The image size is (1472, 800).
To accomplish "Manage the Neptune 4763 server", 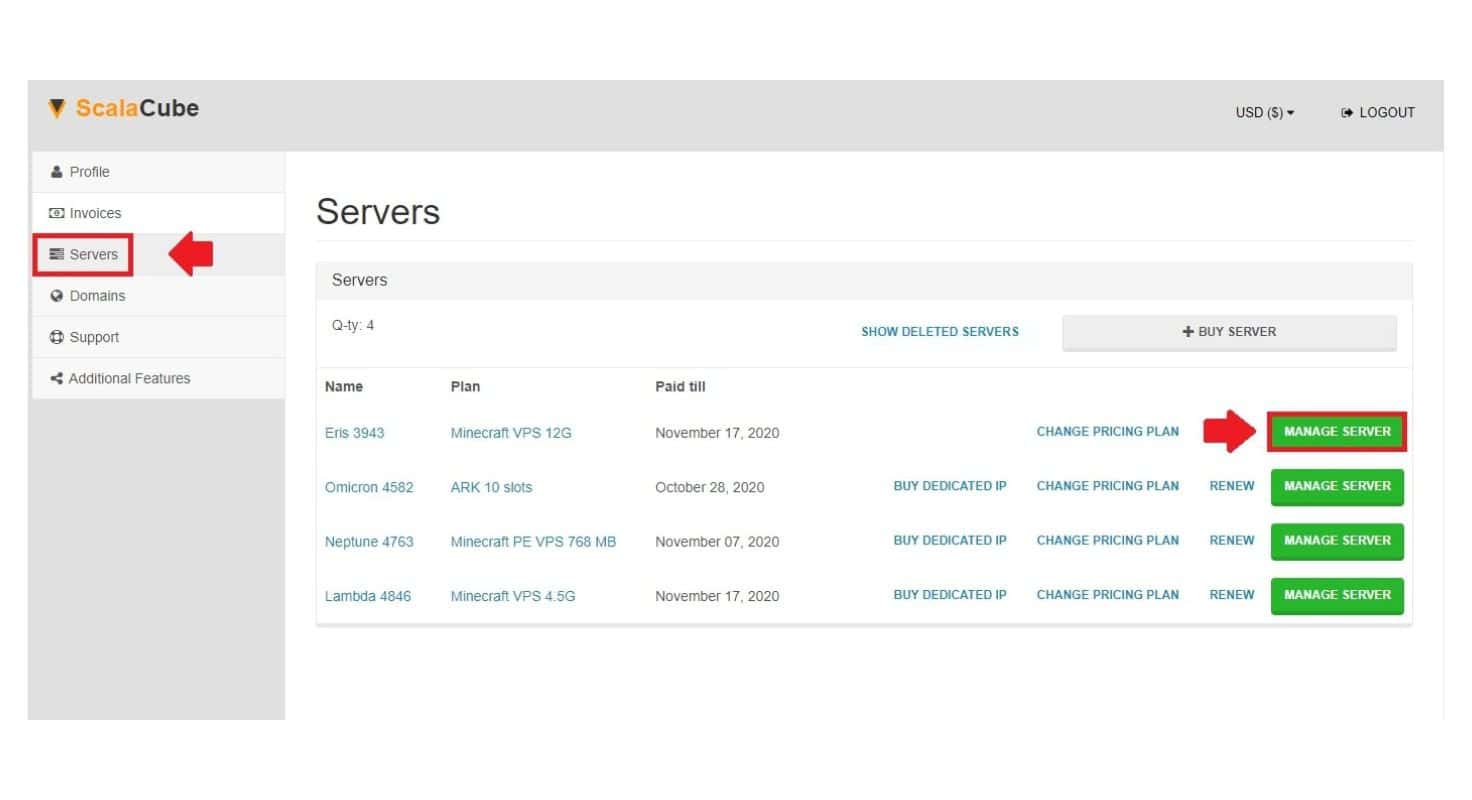I will pyautogui.click(x=1337, y=541).
